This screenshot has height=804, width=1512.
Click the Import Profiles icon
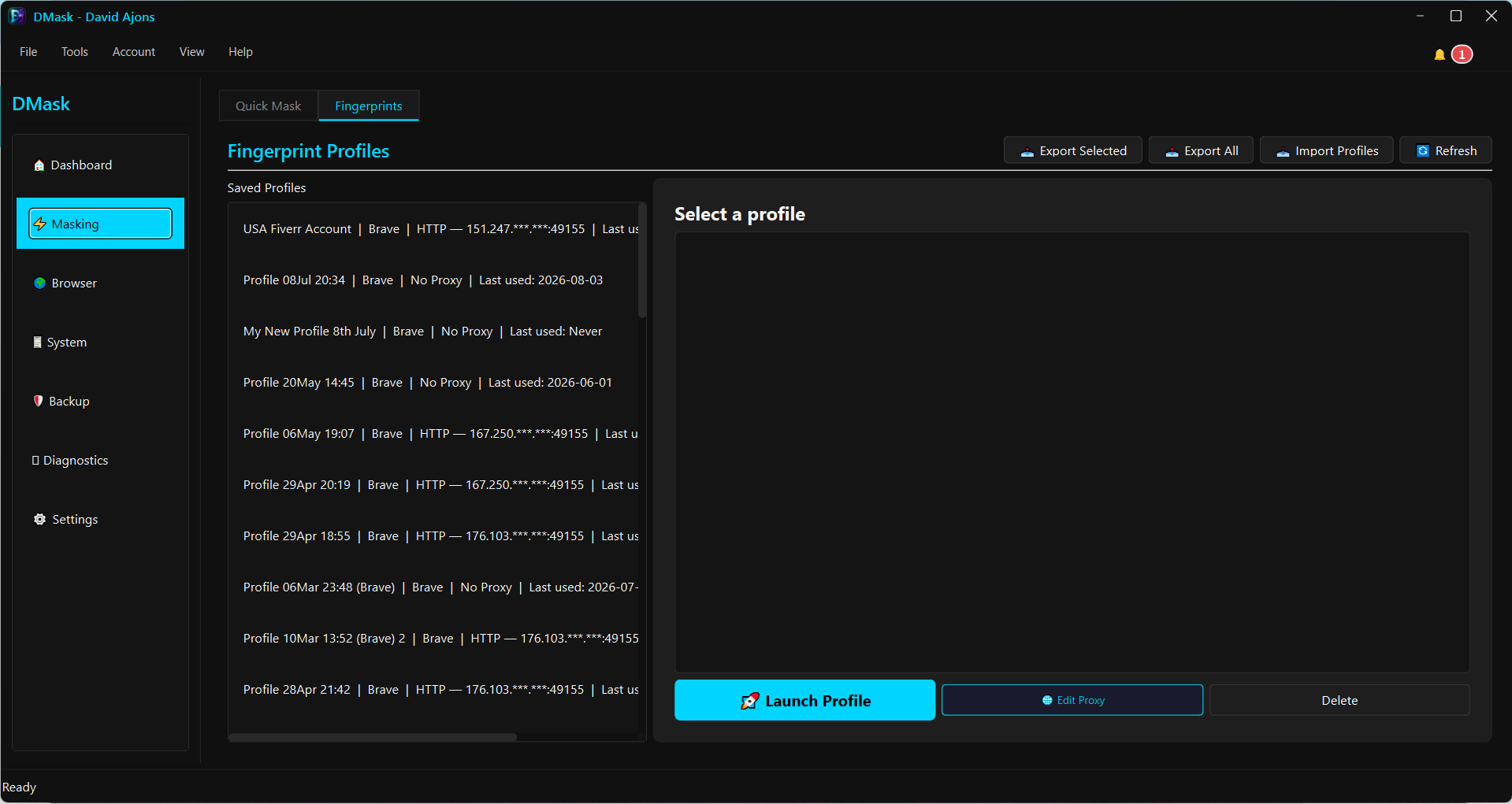pos(1284,152)
